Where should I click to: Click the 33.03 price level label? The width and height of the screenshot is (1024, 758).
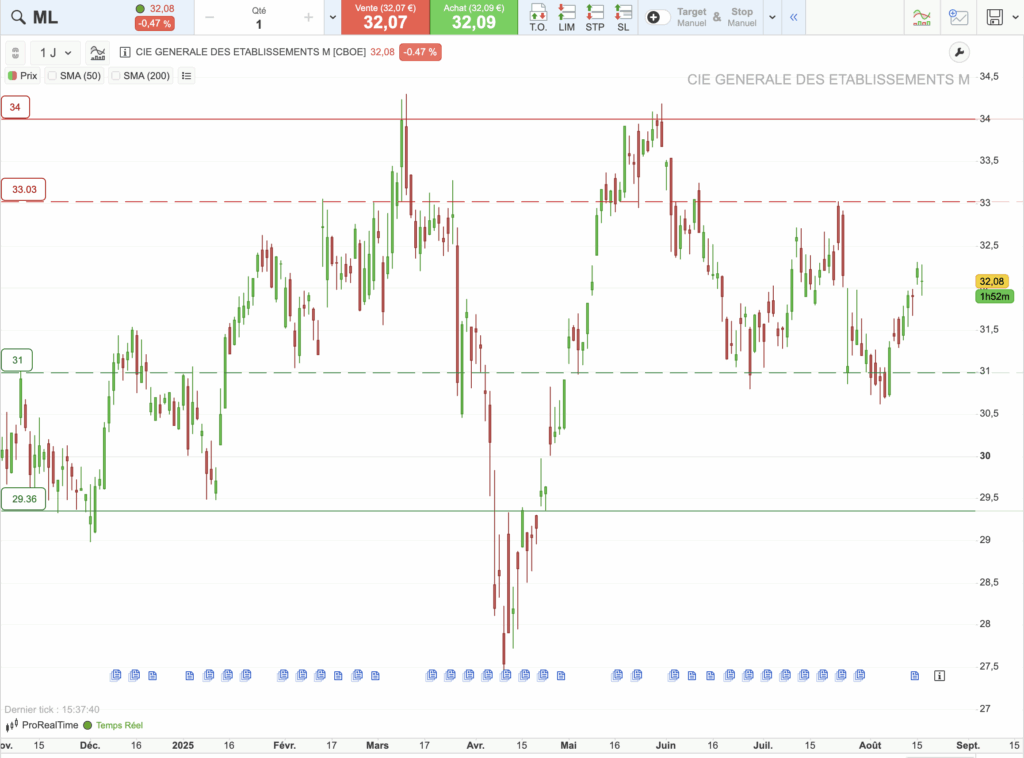[x=24, y=189]
